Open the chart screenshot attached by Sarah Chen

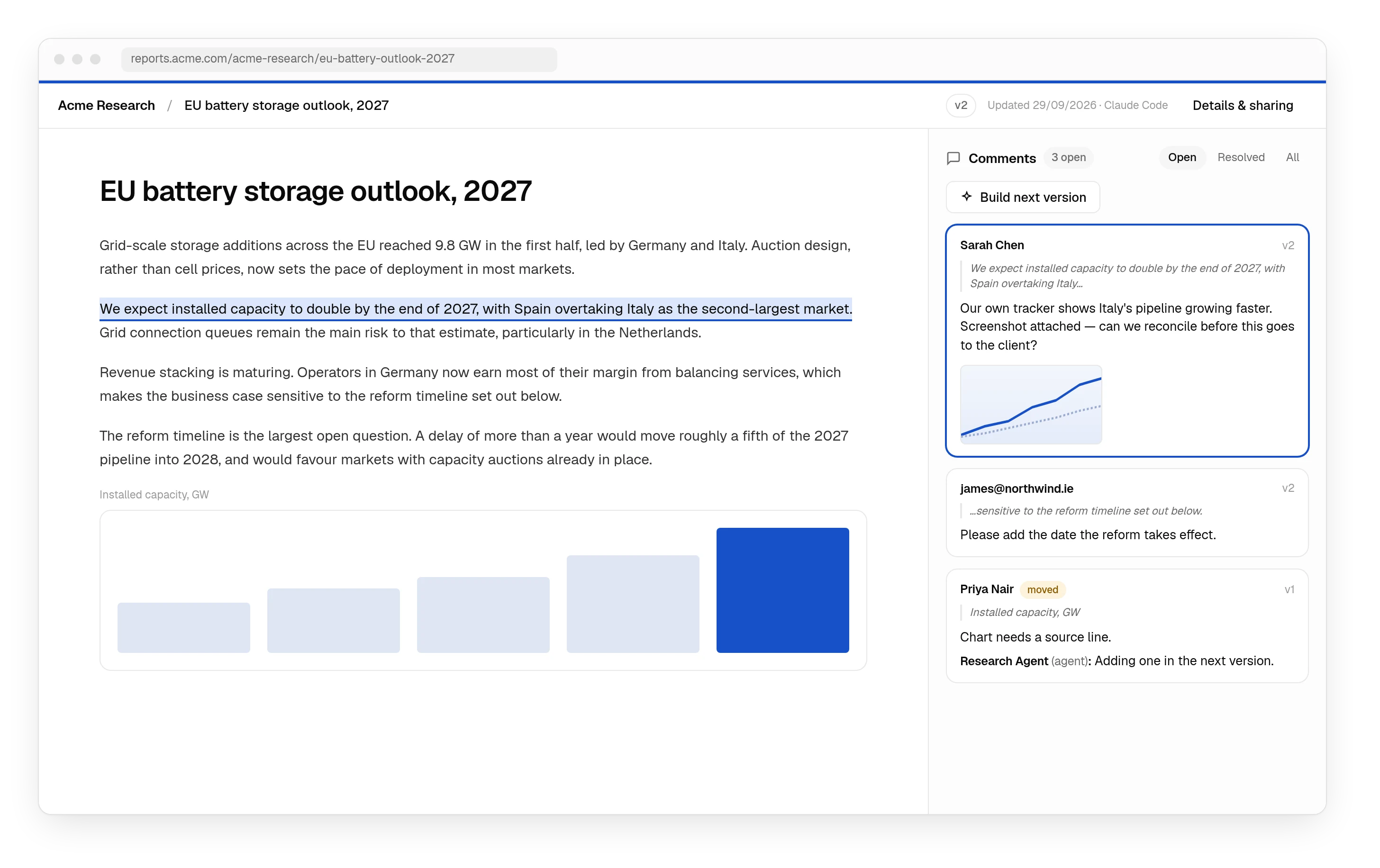1030,405
